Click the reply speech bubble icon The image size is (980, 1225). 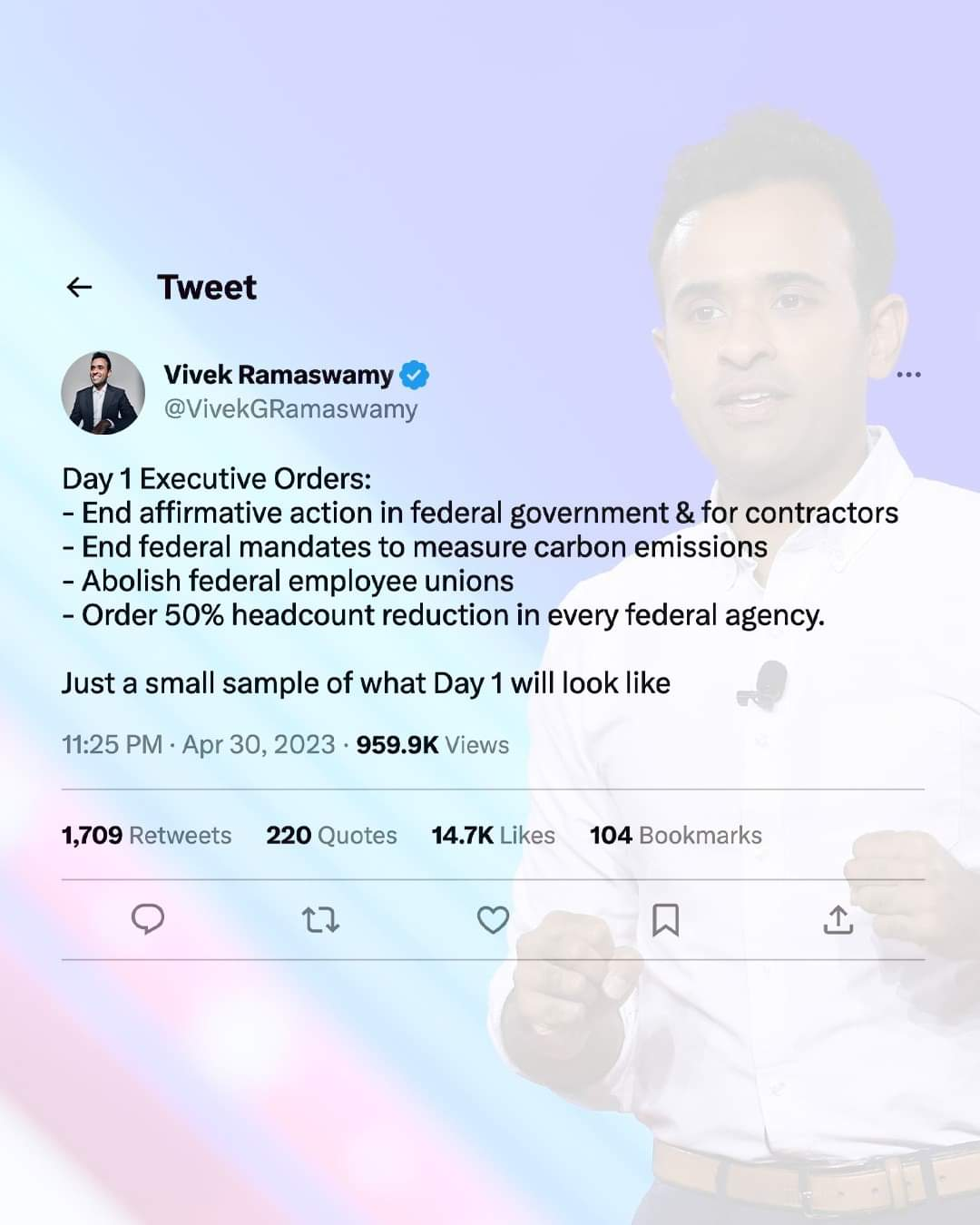[x=148, y=920]
